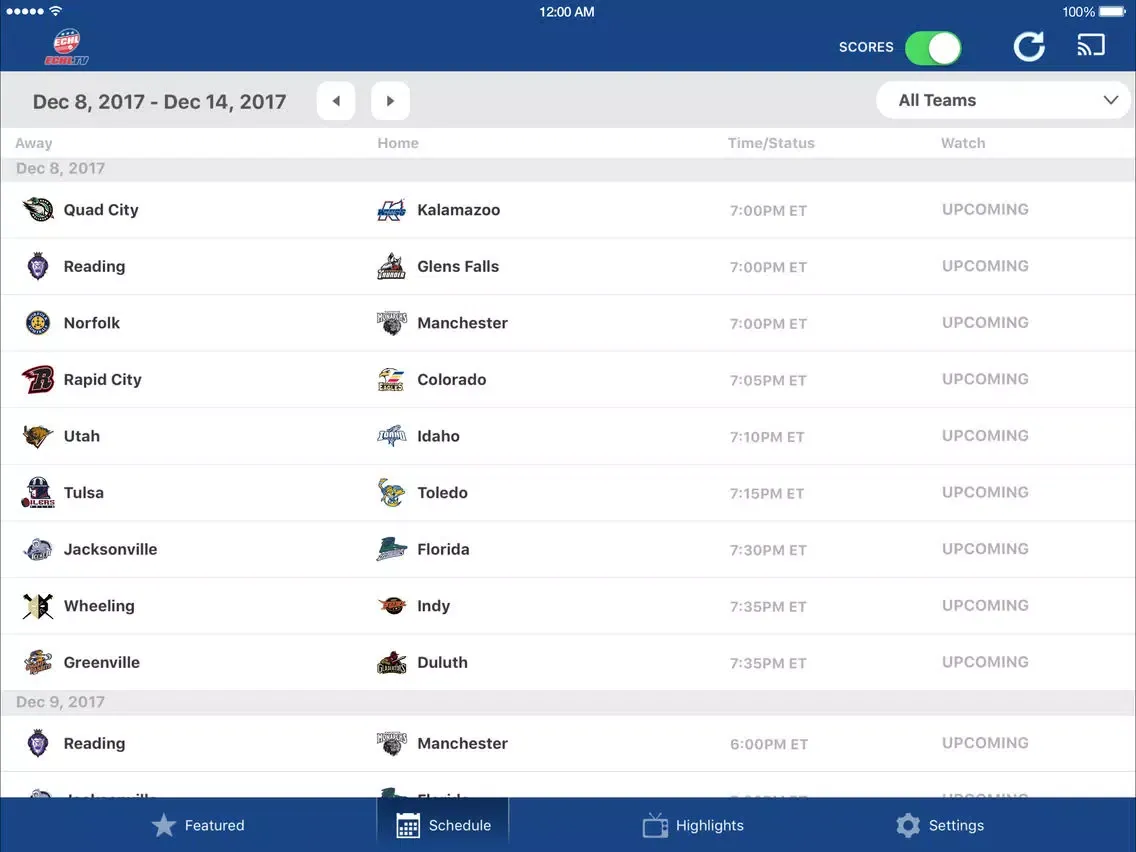Select the Wheeling team name
Screen dimensions: 1136x852
coord(99,606)
